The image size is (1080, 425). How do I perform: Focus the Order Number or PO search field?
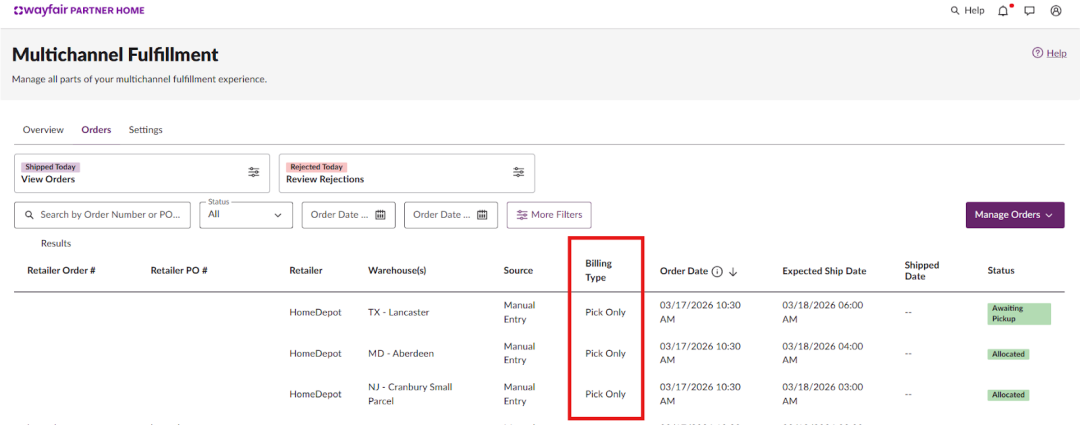point(110,215)
